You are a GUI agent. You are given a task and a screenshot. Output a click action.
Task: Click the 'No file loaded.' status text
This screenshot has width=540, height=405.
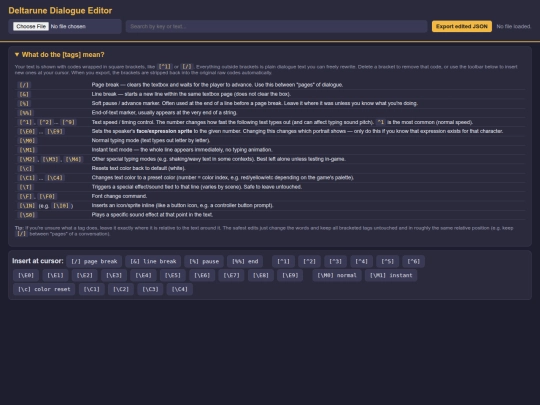pos(513,27)
